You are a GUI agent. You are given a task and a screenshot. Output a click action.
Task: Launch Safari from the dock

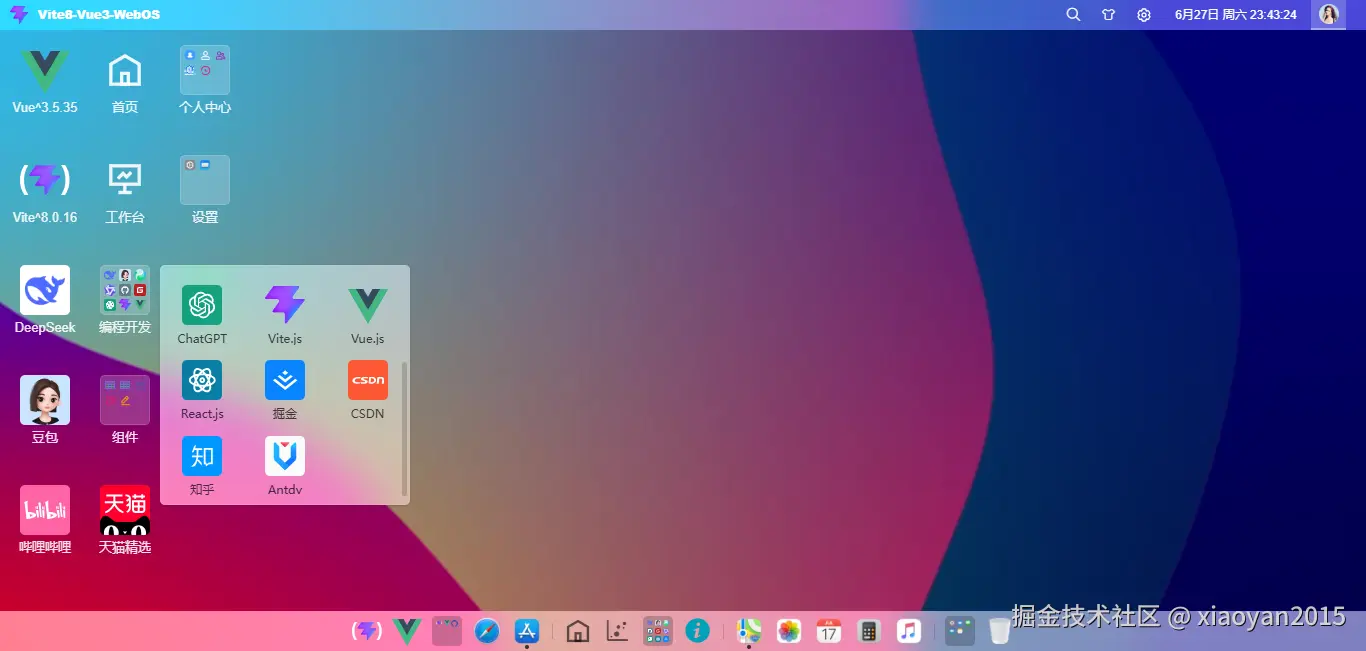pyautogui.click(x=487, y=631)
